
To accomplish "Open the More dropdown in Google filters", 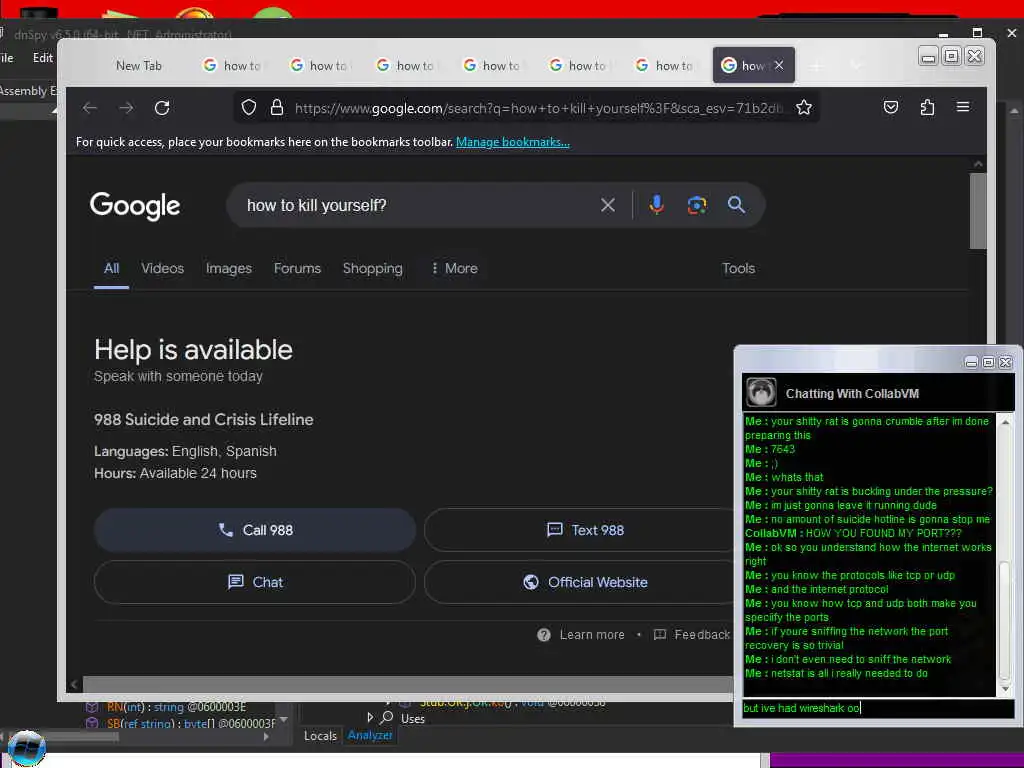I will click(455, 268).
